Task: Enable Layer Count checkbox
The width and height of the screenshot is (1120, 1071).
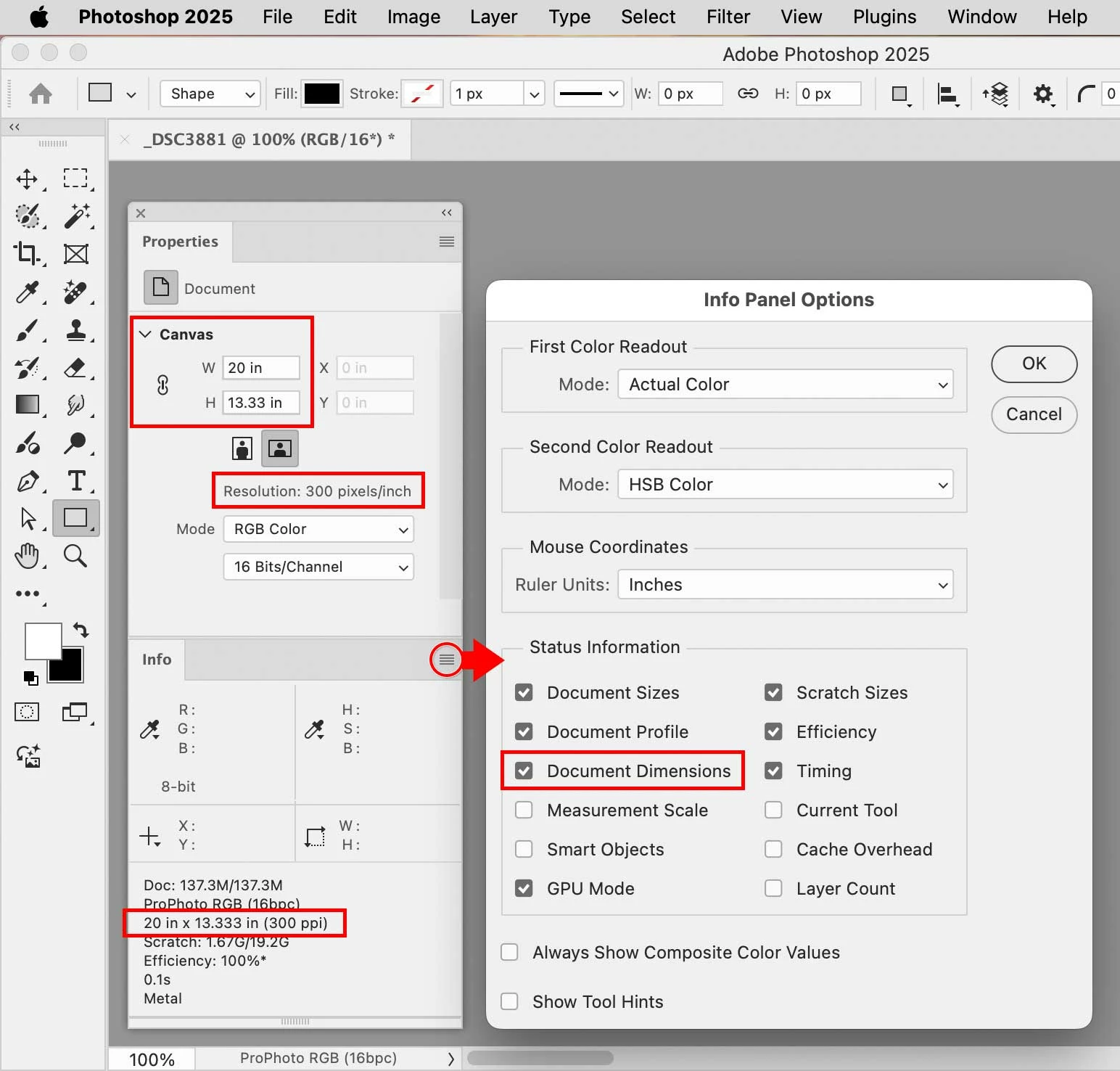Action: 773,888
